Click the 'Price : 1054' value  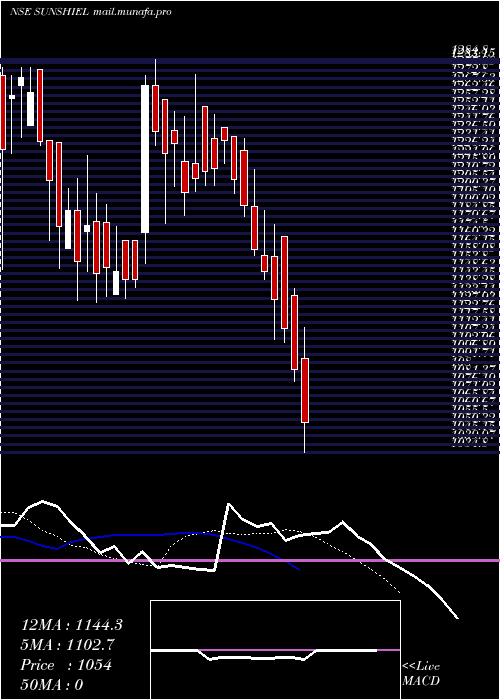click(66, 665)
